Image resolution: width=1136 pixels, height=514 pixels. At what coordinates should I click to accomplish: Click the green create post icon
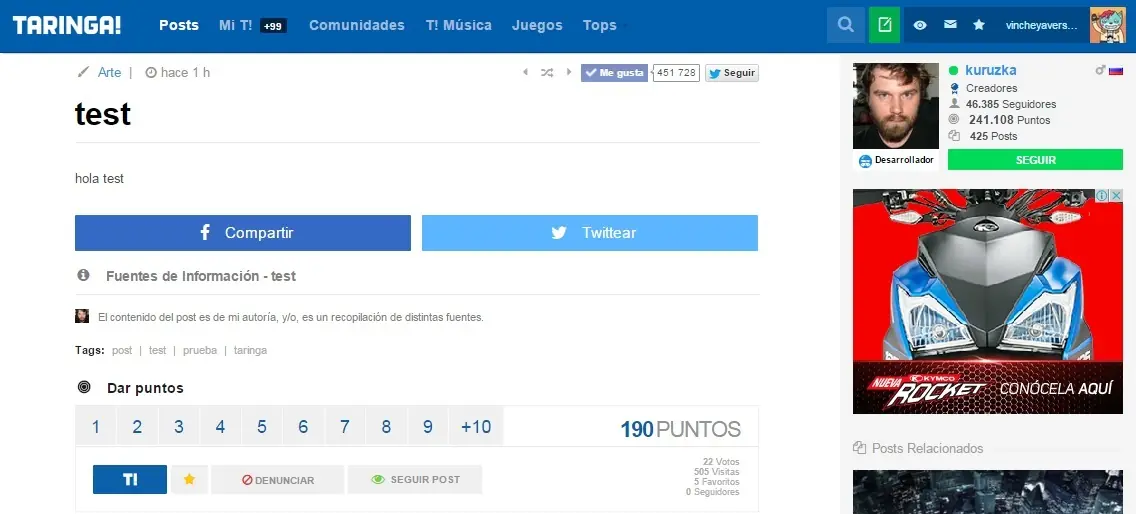click(x=885, y=25)
